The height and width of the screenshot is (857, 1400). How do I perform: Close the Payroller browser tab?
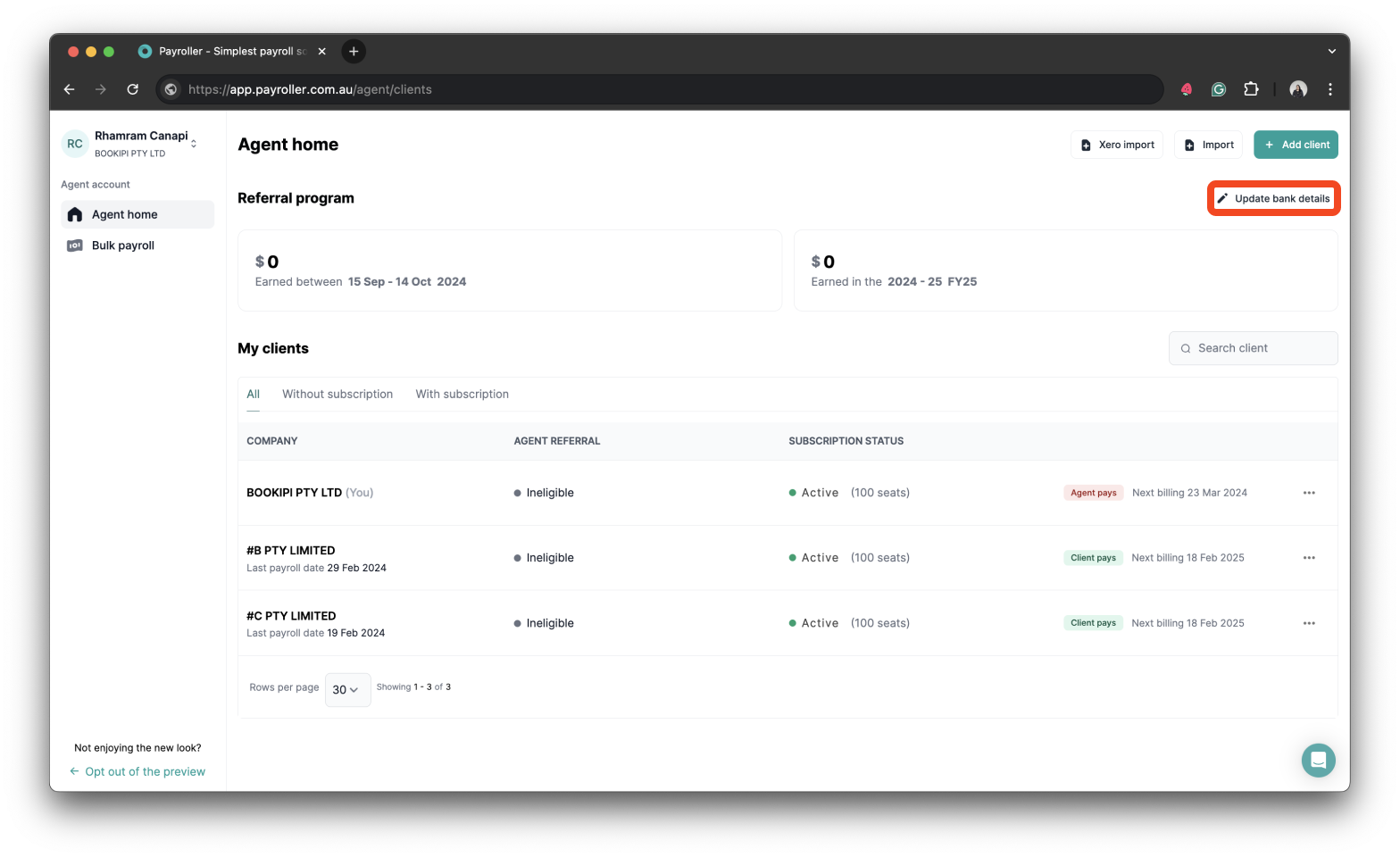[322, 52]
